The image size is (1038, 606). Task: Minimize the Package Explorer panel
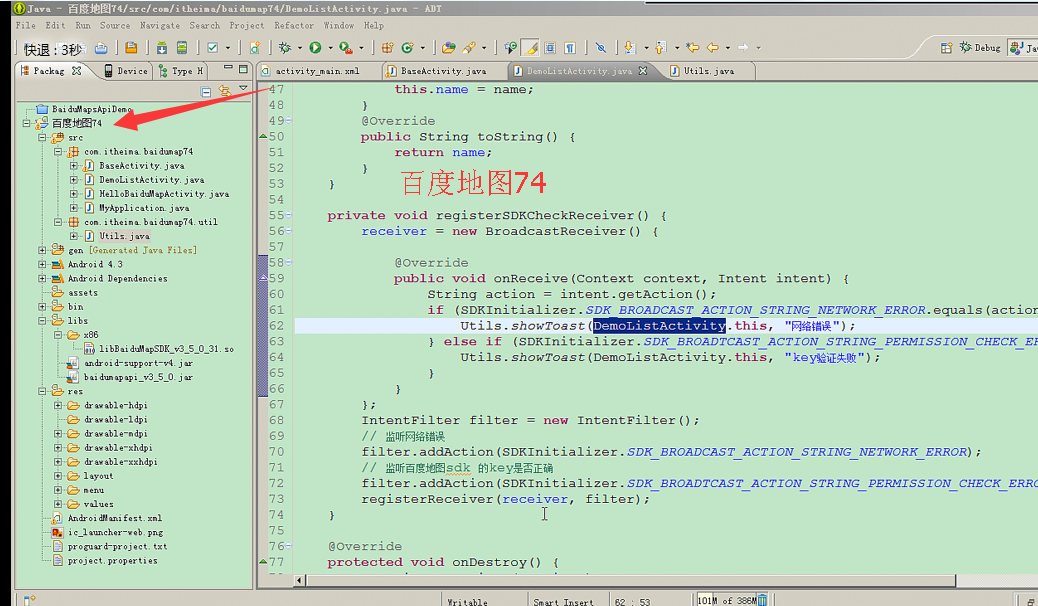pos(228,68)
